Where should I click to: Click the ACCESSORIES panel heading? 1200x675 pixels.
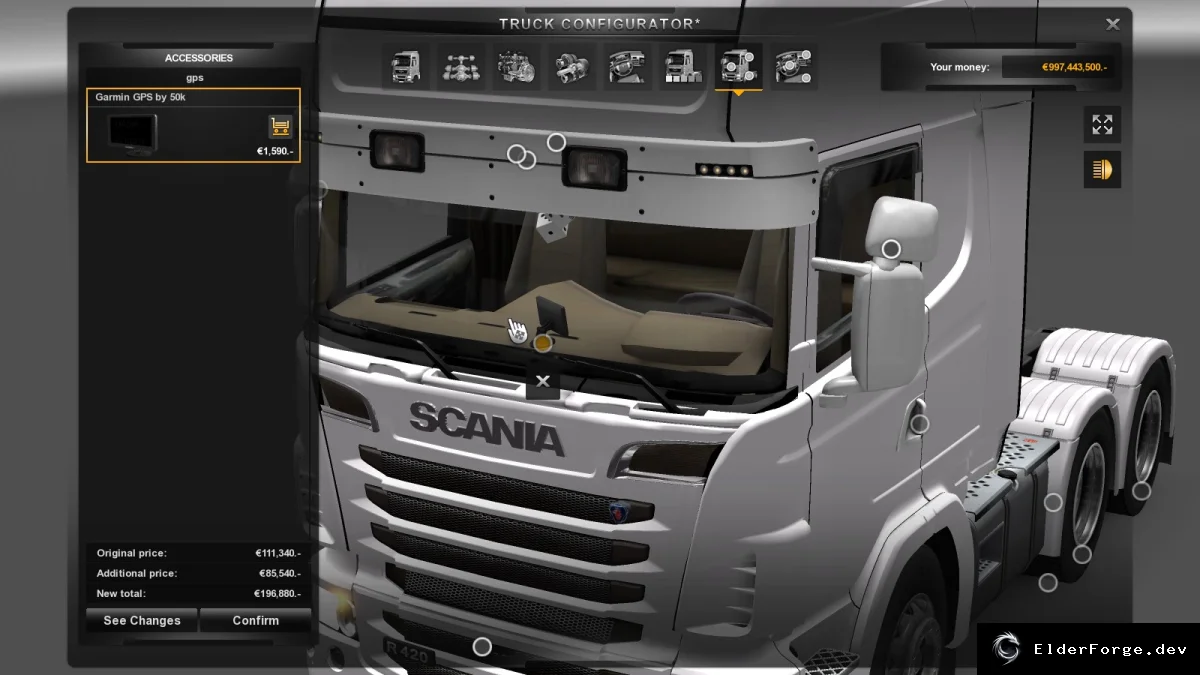click(199, 58)
